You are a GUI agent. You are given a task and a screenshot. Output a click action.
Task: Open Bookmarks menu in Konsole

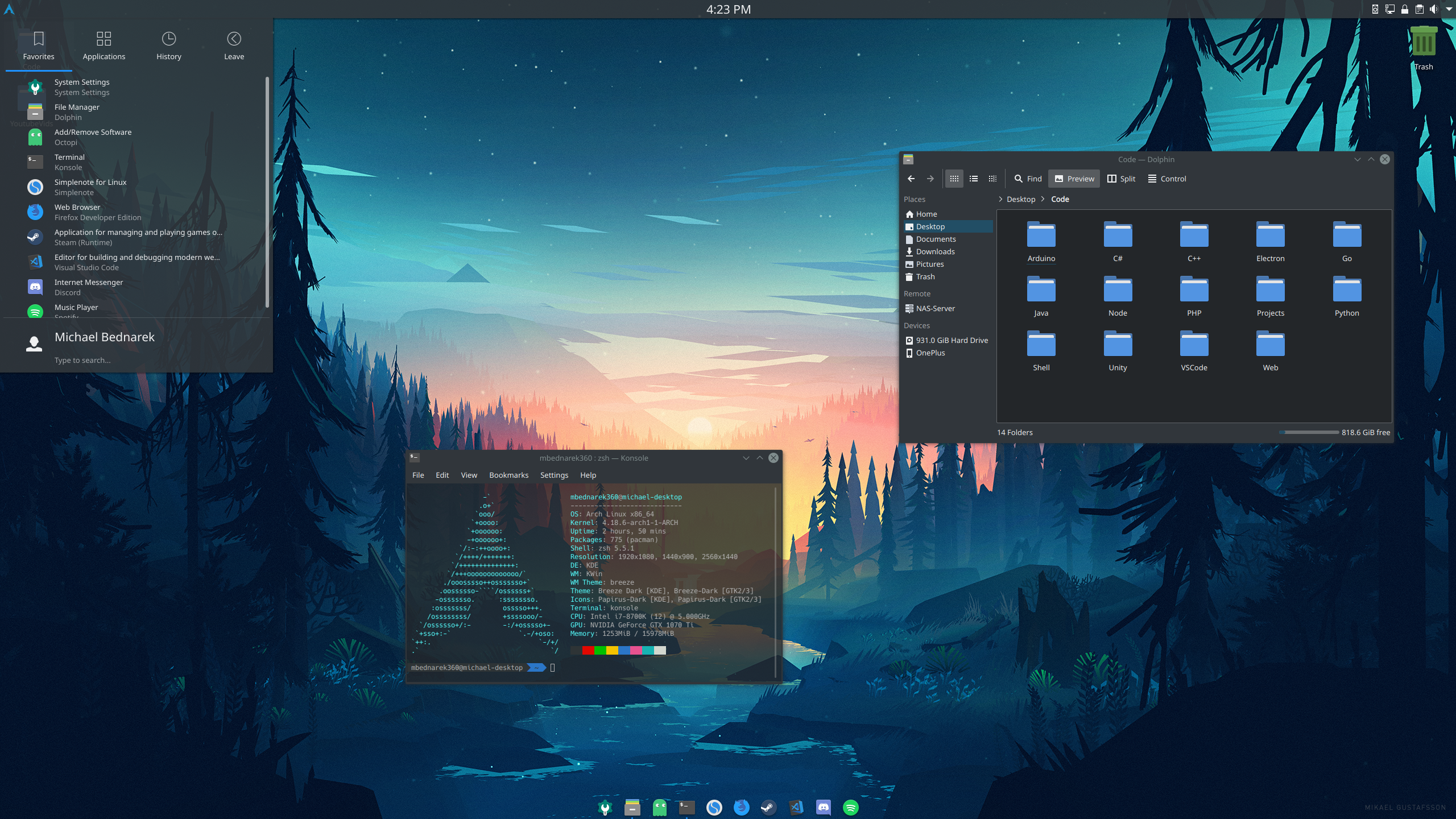click(x=508, y=475)
